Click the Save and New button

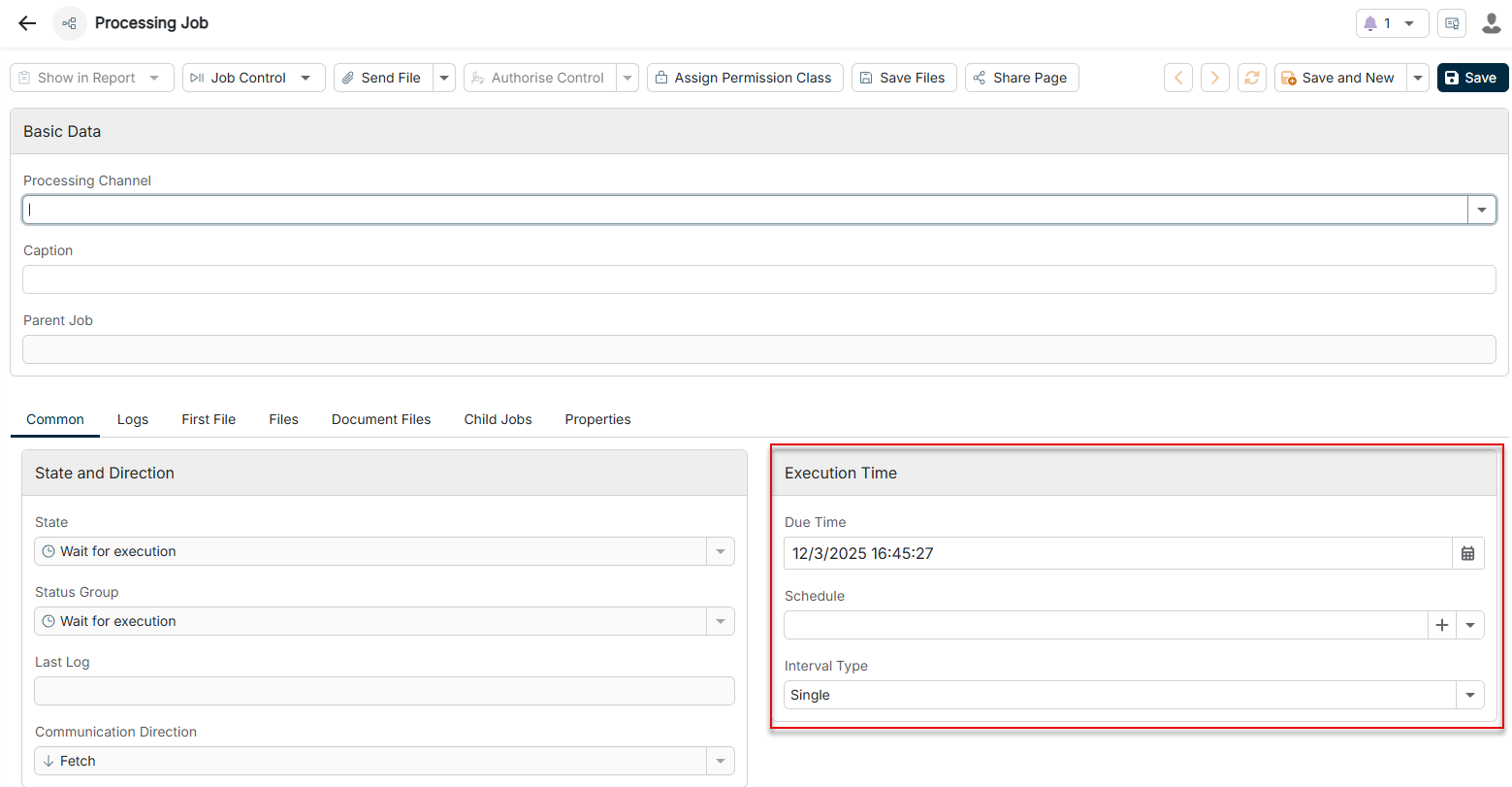point(1339,78)
